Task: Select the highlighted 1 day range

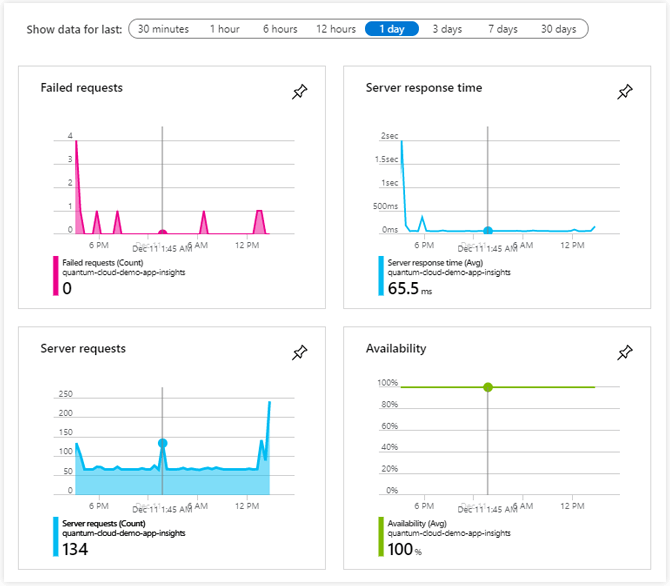Action: click(x=392, y=29)
